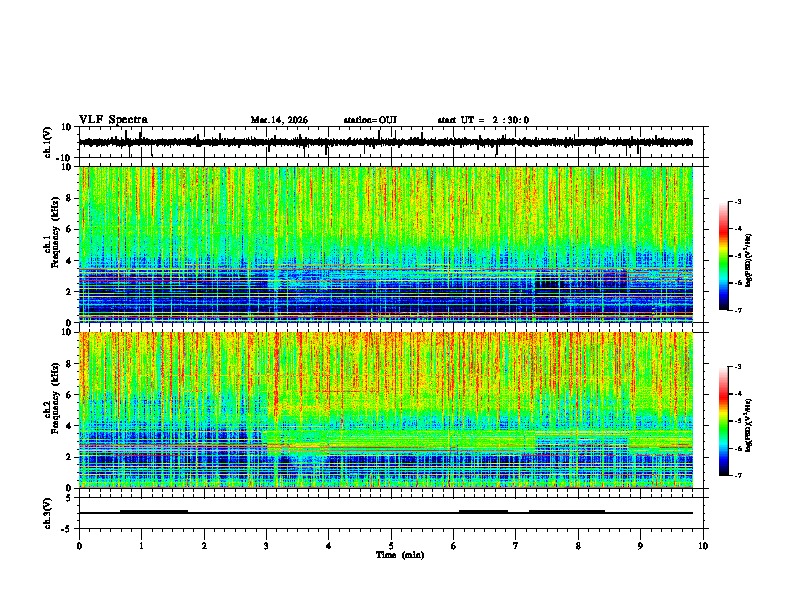Click the time axis tick label "4"
792x612 pixels.
point(329,546)
